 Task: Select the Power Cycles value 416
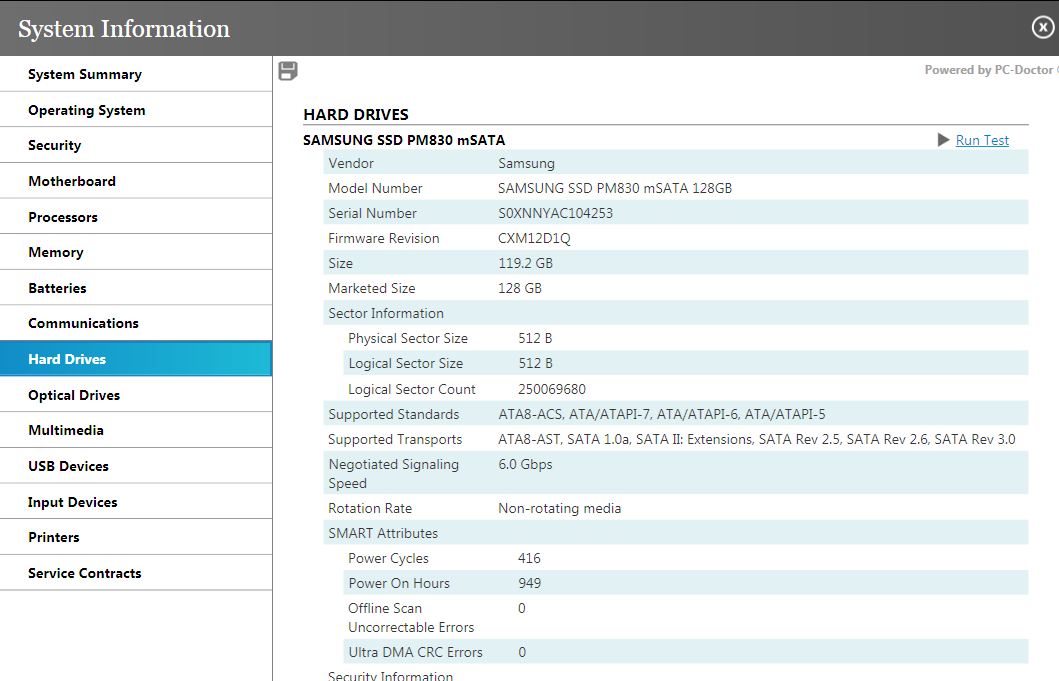pos(530,558)
